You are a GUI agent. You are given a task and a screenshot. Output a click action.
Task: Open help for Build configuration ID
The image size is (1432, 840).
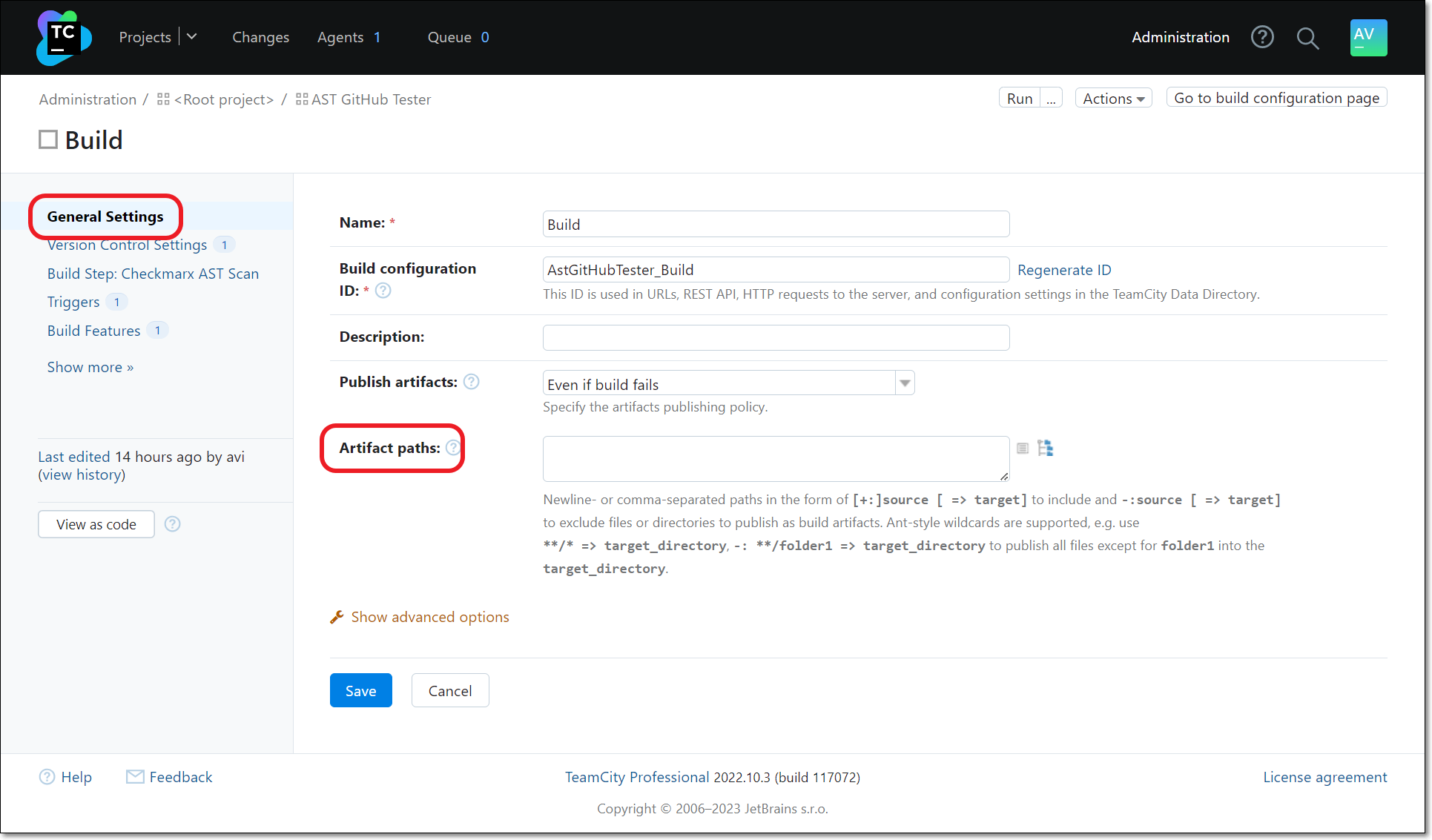tap(383, 291)
